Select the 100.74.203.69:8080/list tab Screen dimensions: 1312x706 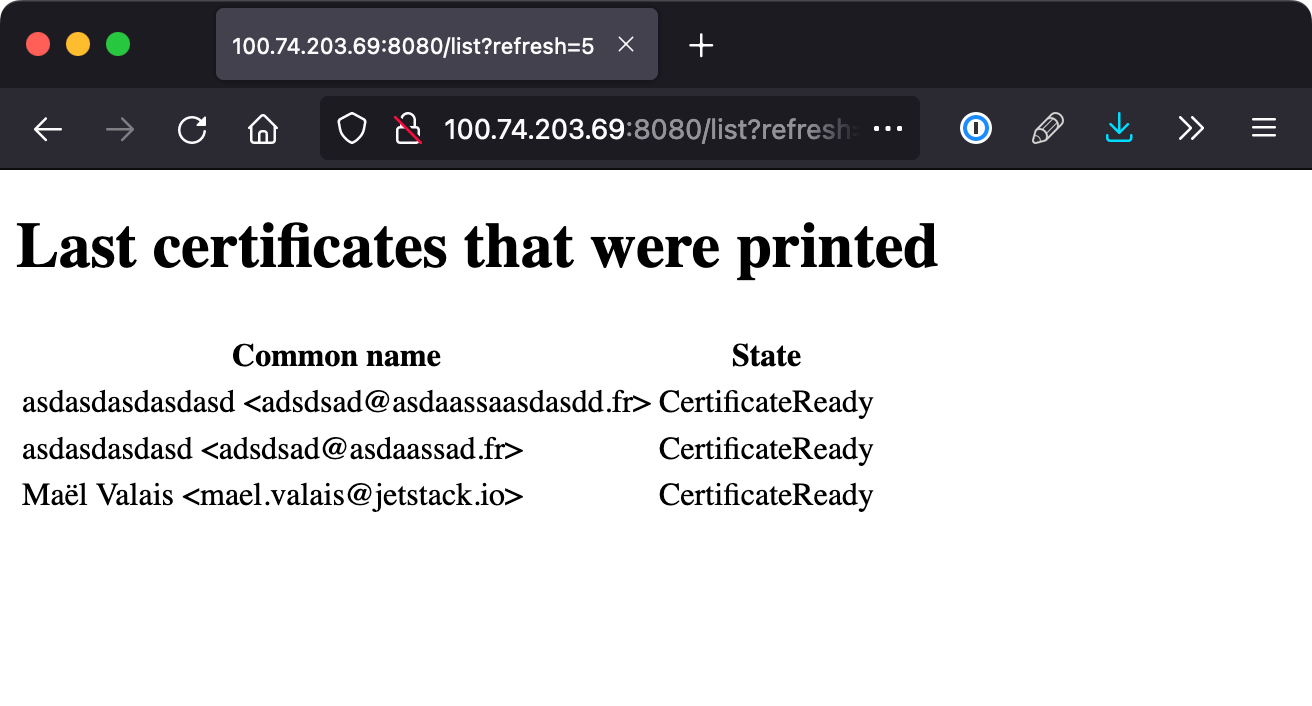412,46
